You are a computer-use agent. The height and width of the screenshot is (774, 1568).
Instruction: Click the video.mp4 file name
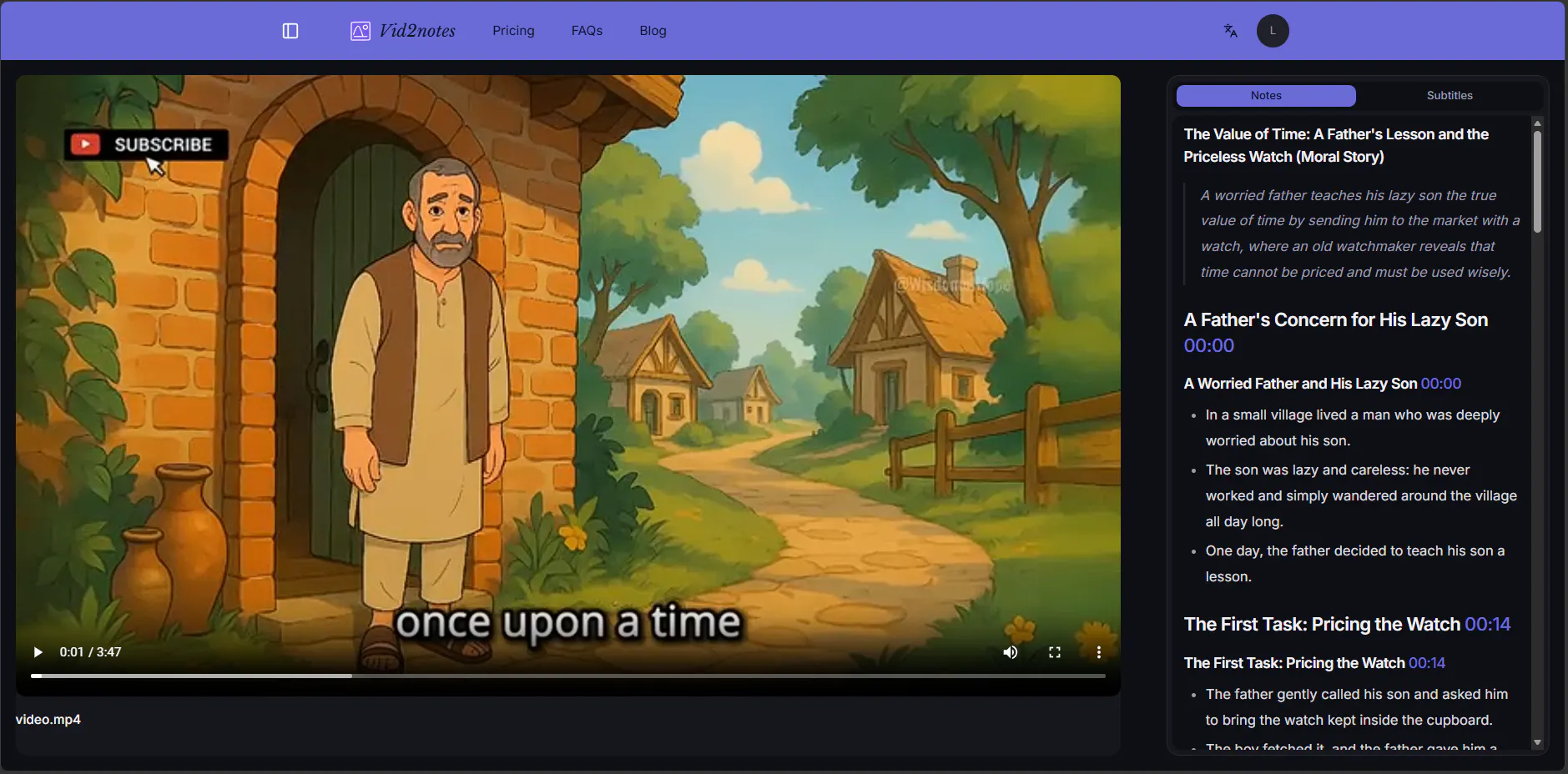[x=48, y=719]
